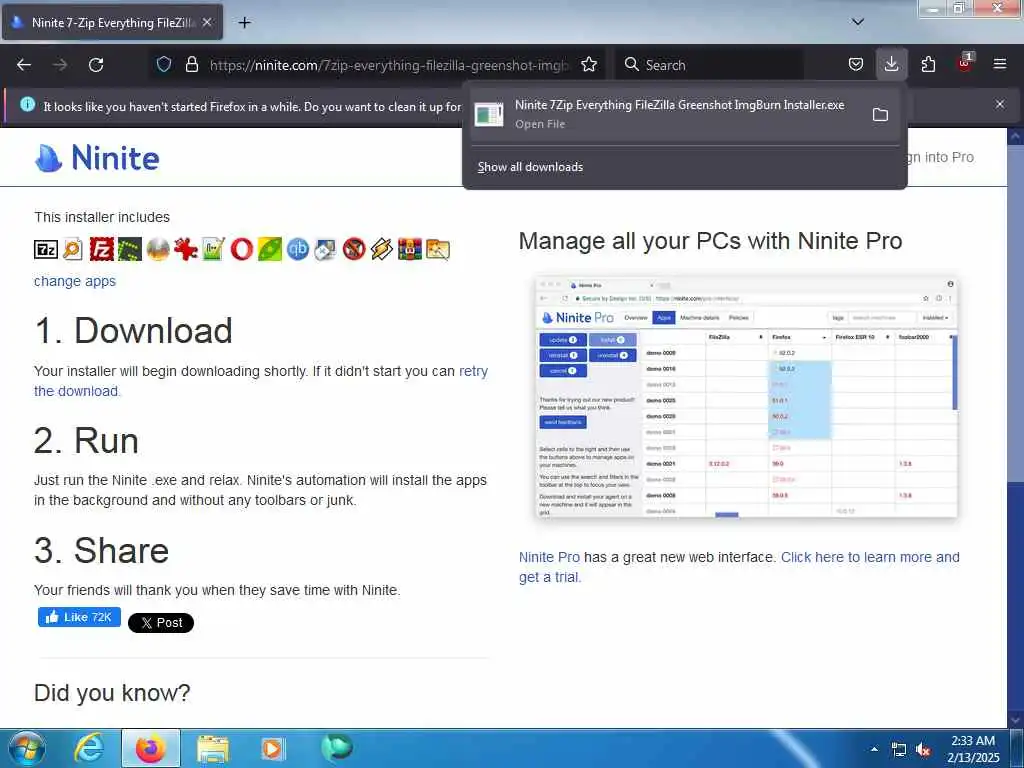This screenshot has width=1024, height=768.
Task: Click the uBlock Origin extension icon
Action: coord(965,63)
